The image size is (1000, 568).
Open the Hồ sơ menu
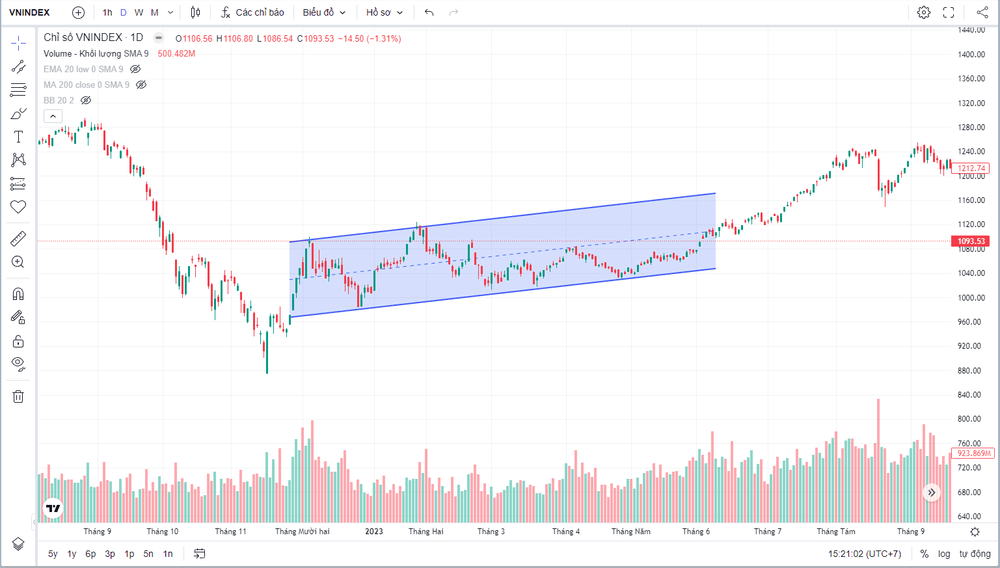(385, 12)
